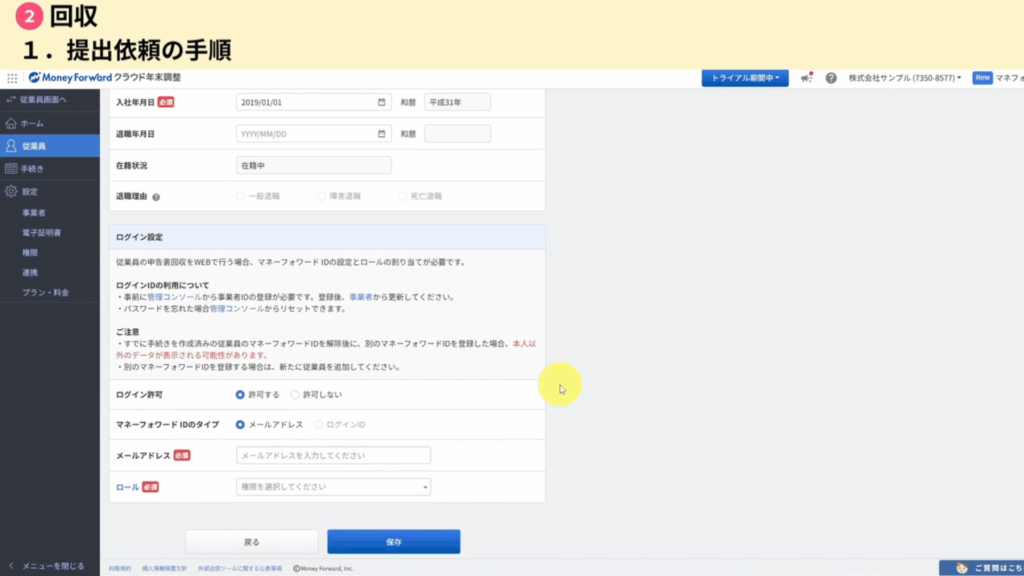Open the help question mark icon
This screenshot has width=1024, height=576.
(x=831, y=78)
